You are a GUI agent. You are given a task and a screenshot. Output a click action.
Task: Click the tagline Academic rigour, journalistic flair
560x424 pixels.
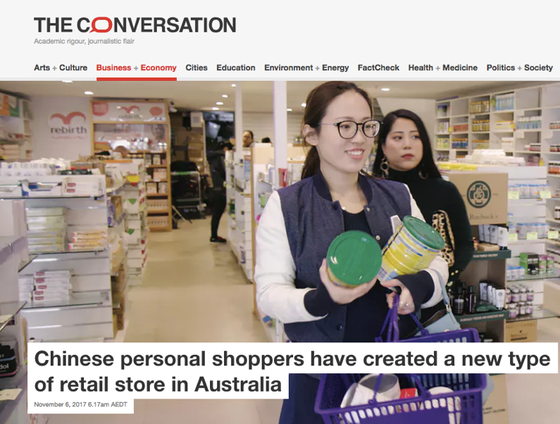(x=84, y=41)
